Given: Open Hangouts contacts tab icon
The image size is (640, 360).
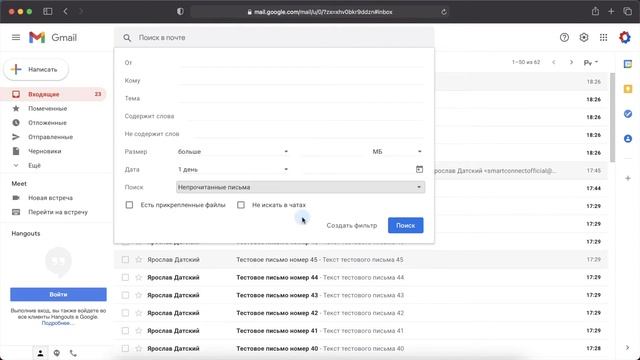Looking at the screenshot, I should (x=40, y=353).
